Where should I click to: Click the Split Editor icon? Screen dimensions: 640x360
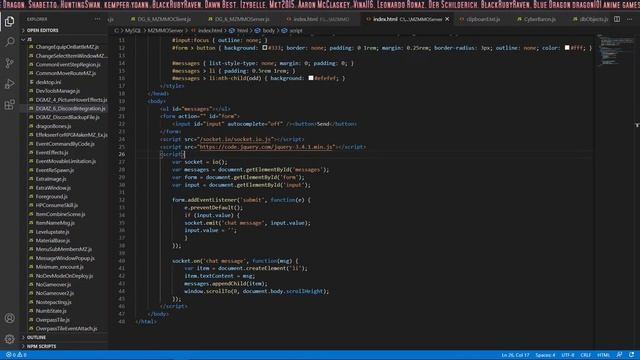click(x=617, y=19)
